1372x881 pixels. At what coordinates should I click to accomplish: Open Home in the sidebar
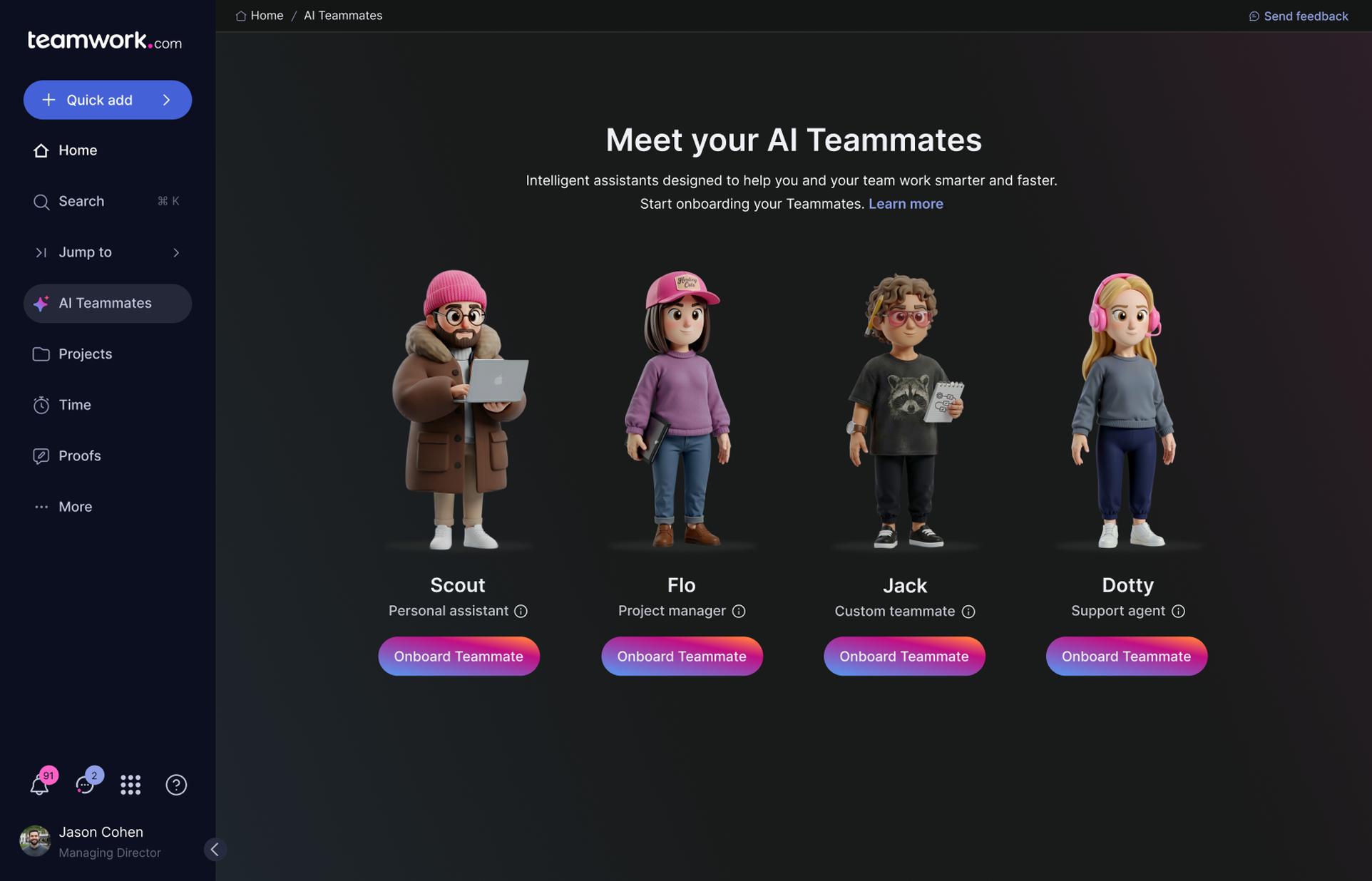[108, 150]
